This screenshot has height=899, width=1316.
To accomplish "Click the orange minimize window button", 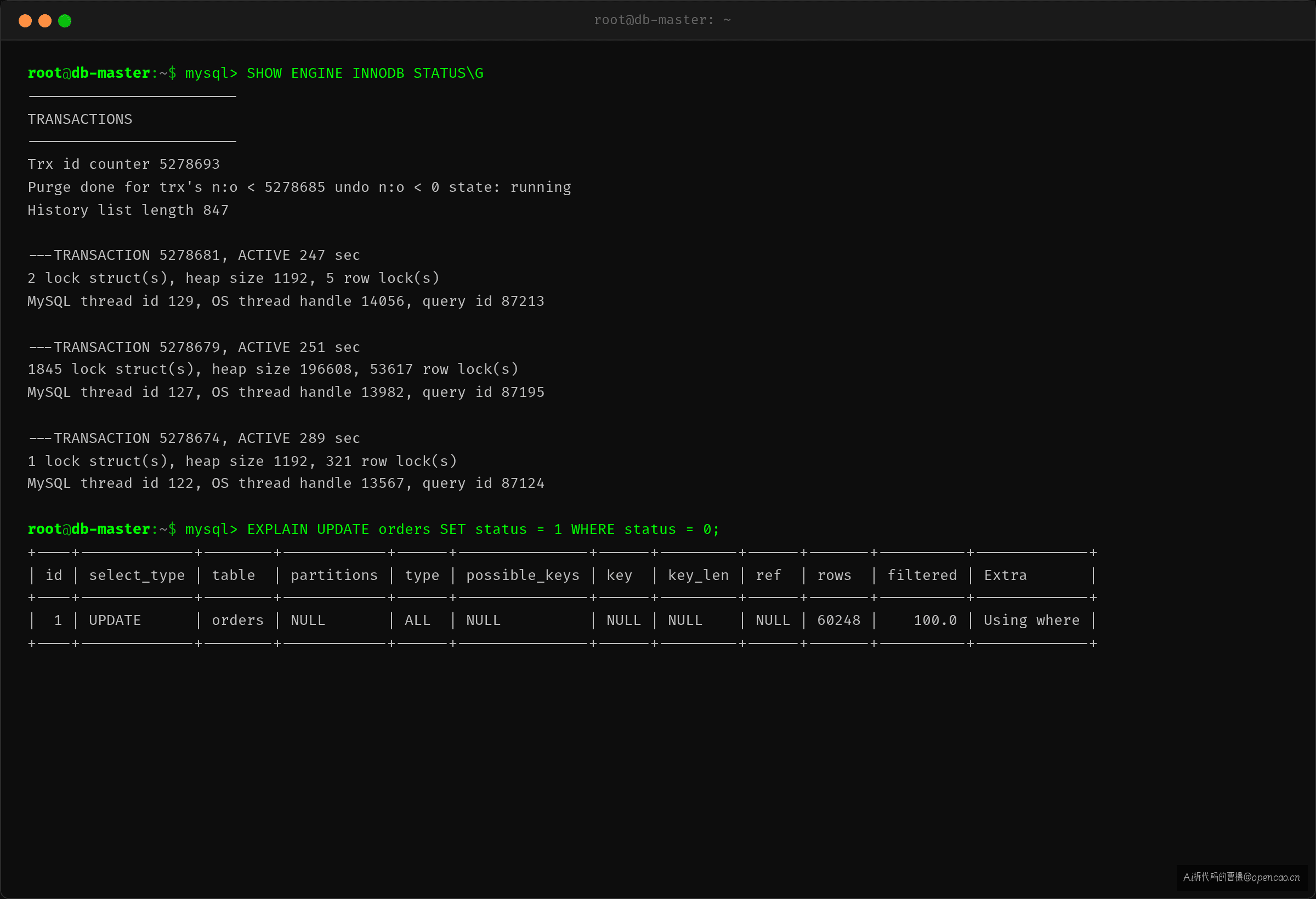I will pyautogui.click(x=45, y=21).
